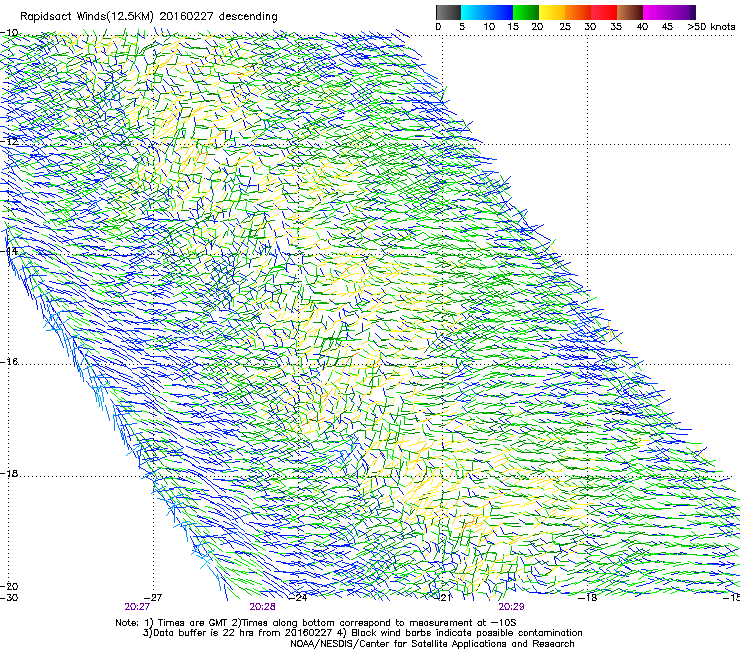Click the '20:27' time label
This screenshot has width=740, height=650.
pos(137,607)
